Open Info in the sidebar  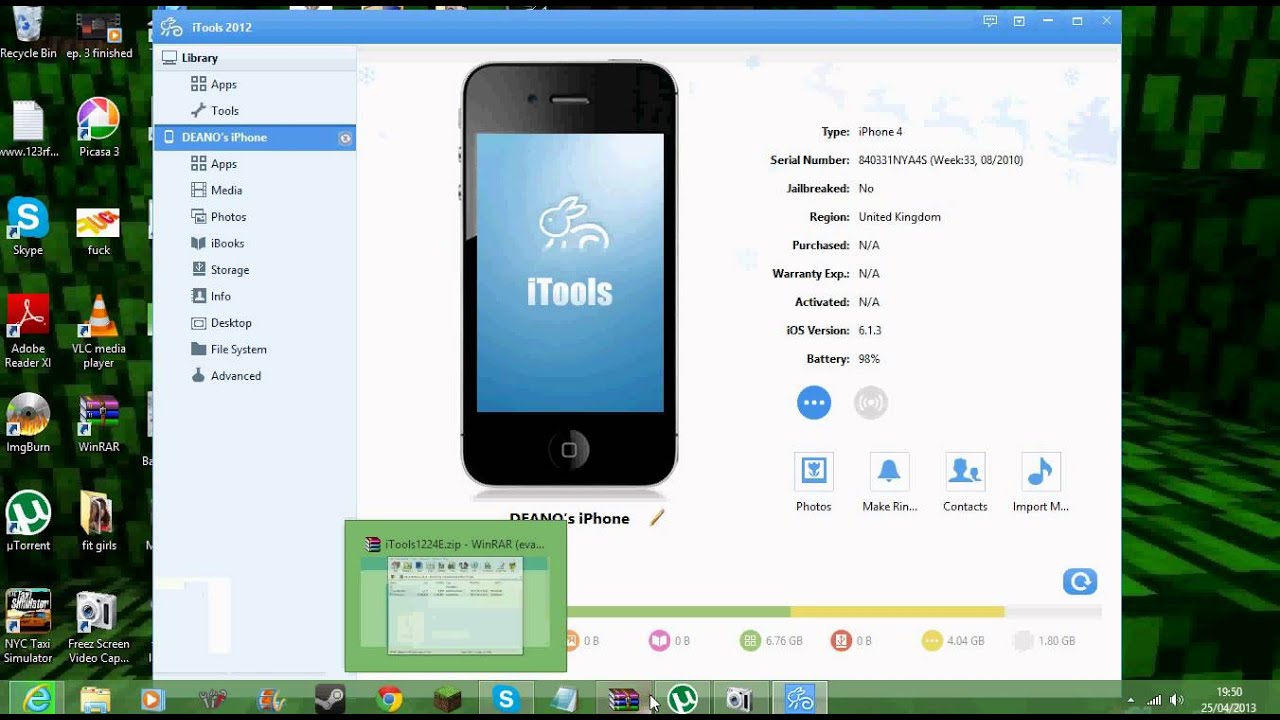pyautogui.click(x=220, y=296)
